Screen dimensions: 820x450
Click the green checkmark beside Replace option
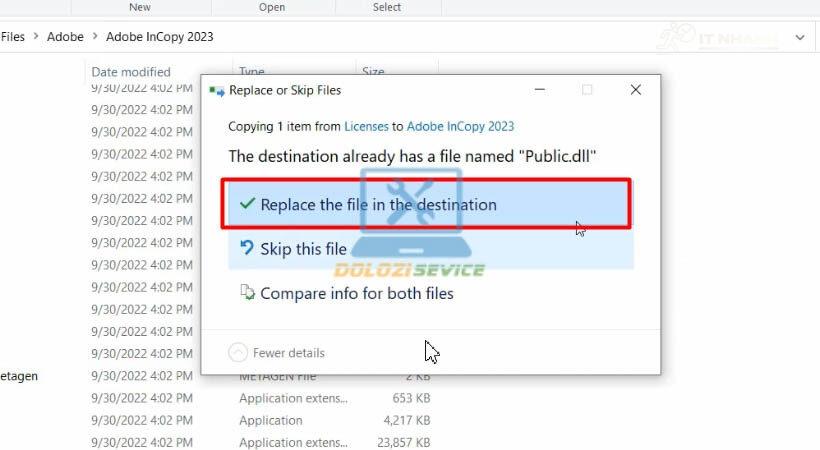tap(246, 204)
